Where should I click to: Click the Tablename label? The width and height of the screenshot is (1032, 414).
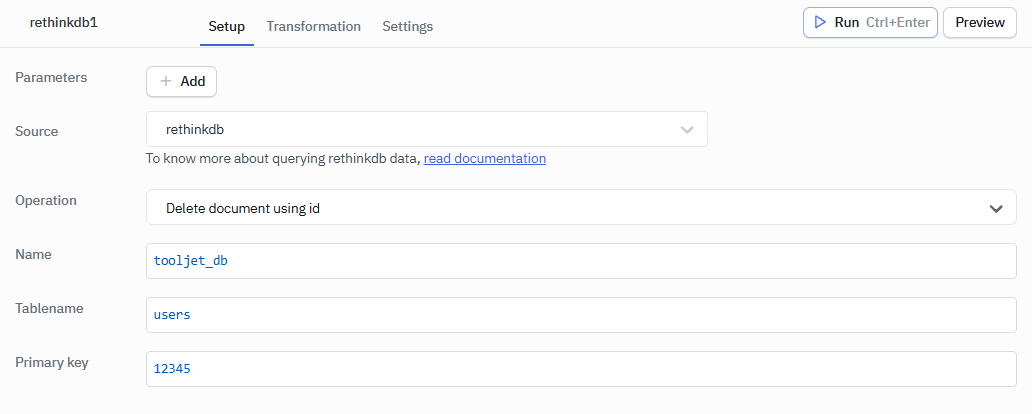click(50, 308)
